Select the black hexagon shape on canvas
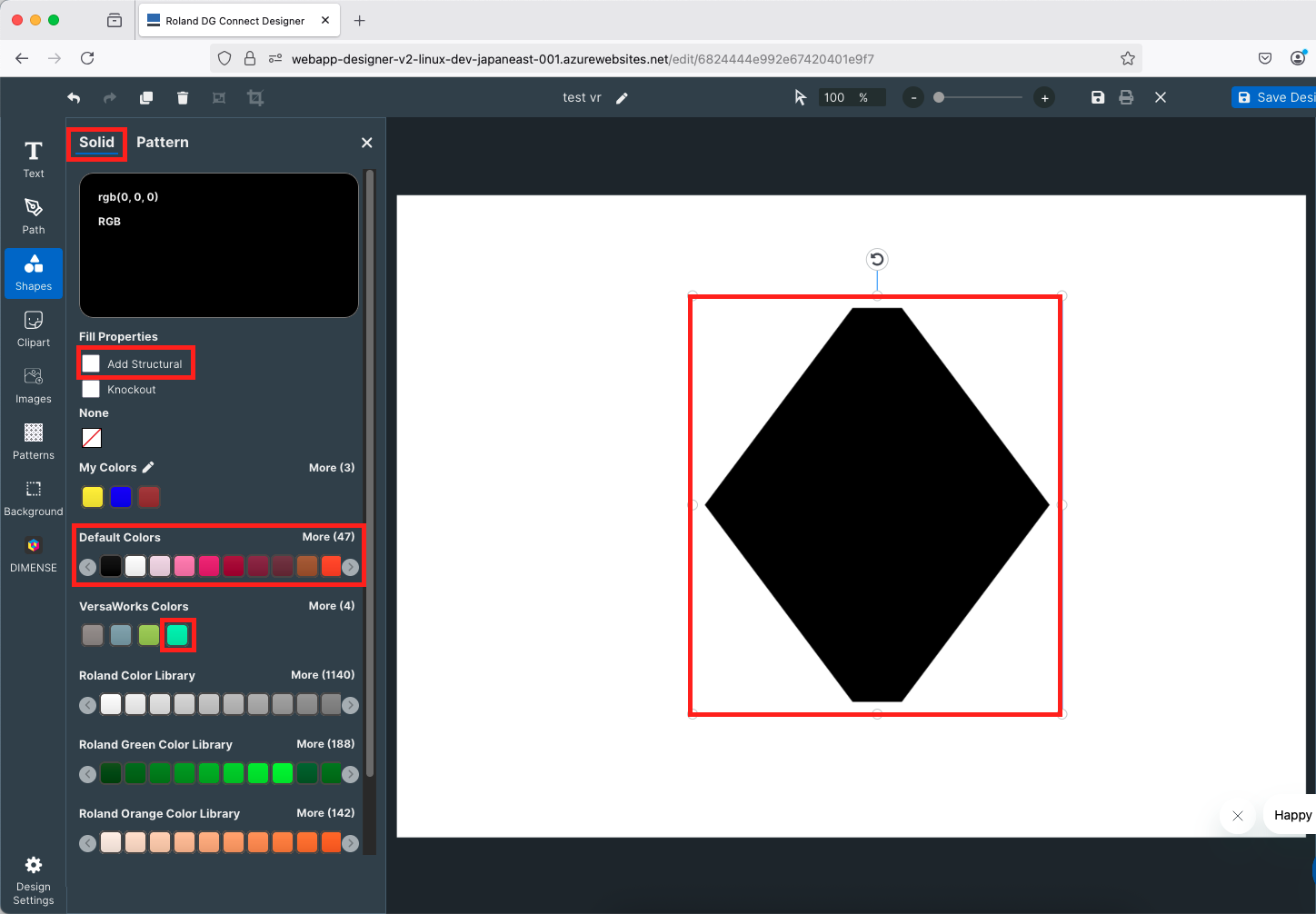The height and width of the screenshot is (914, 1316). click(x=877, y=505)
